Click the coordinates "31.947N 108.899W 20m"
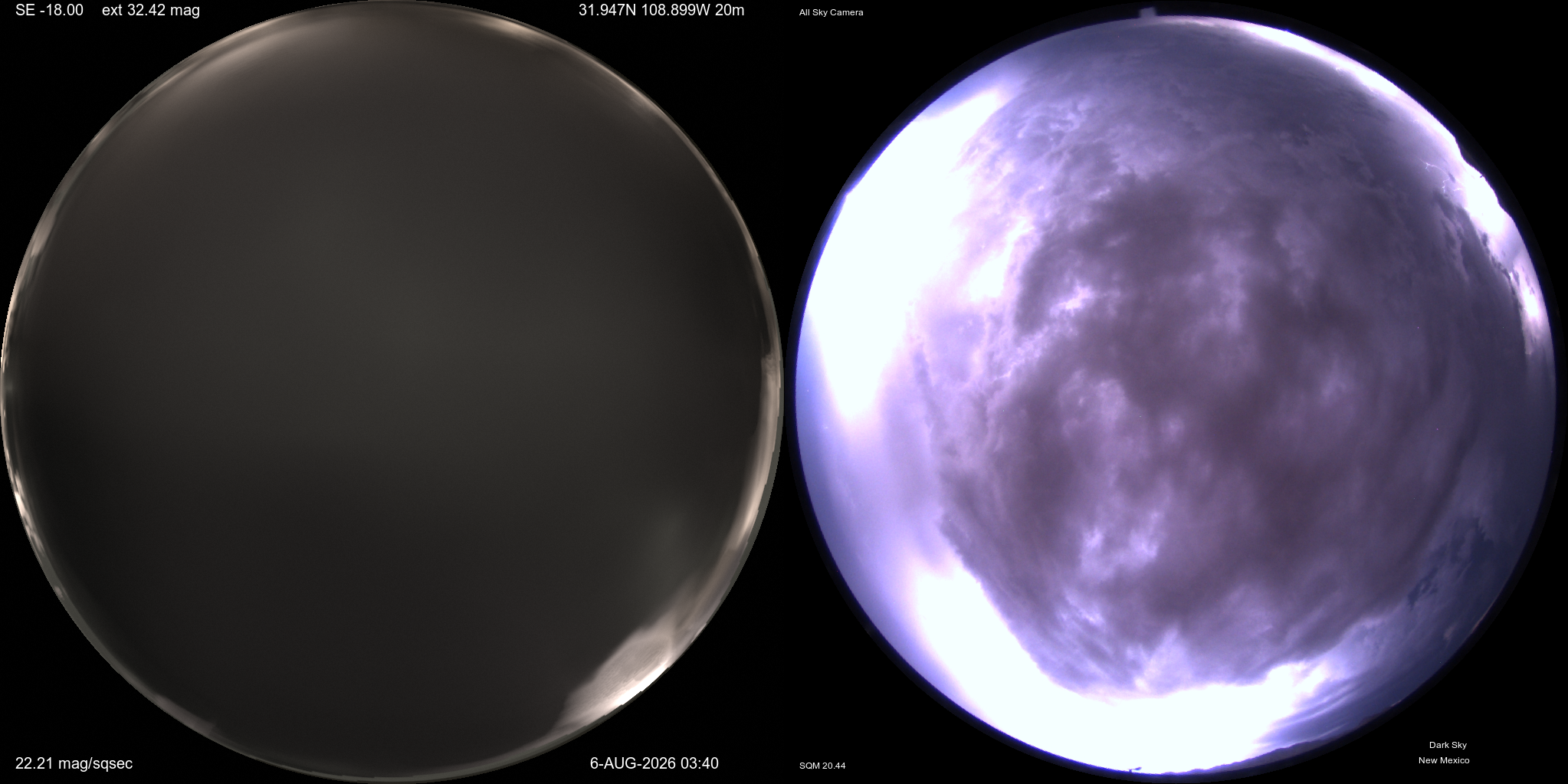1568x784 pixels. (x=661, y=11)
